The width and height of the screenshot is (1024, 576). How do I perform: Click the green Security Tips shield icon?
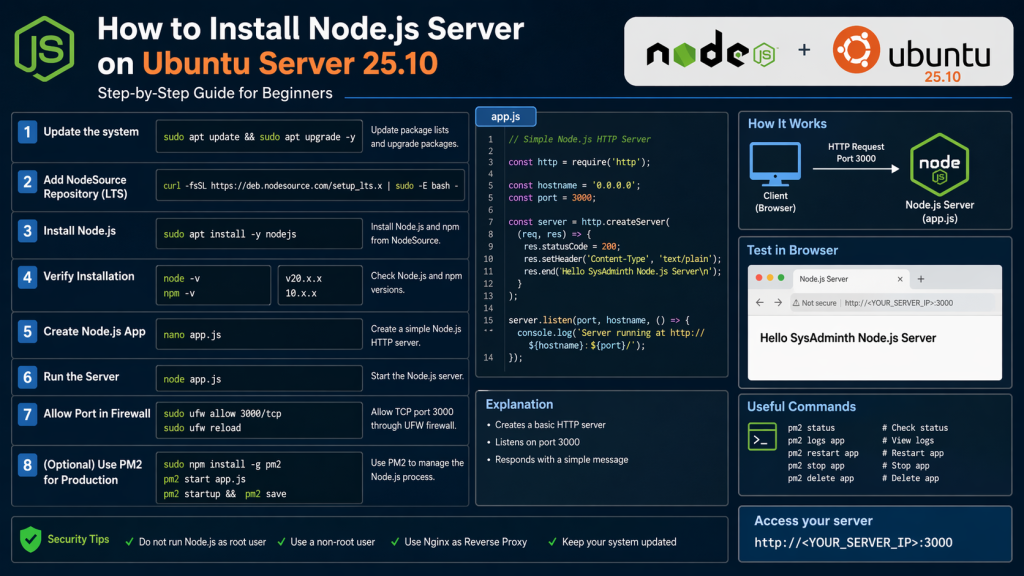point(30,540)
